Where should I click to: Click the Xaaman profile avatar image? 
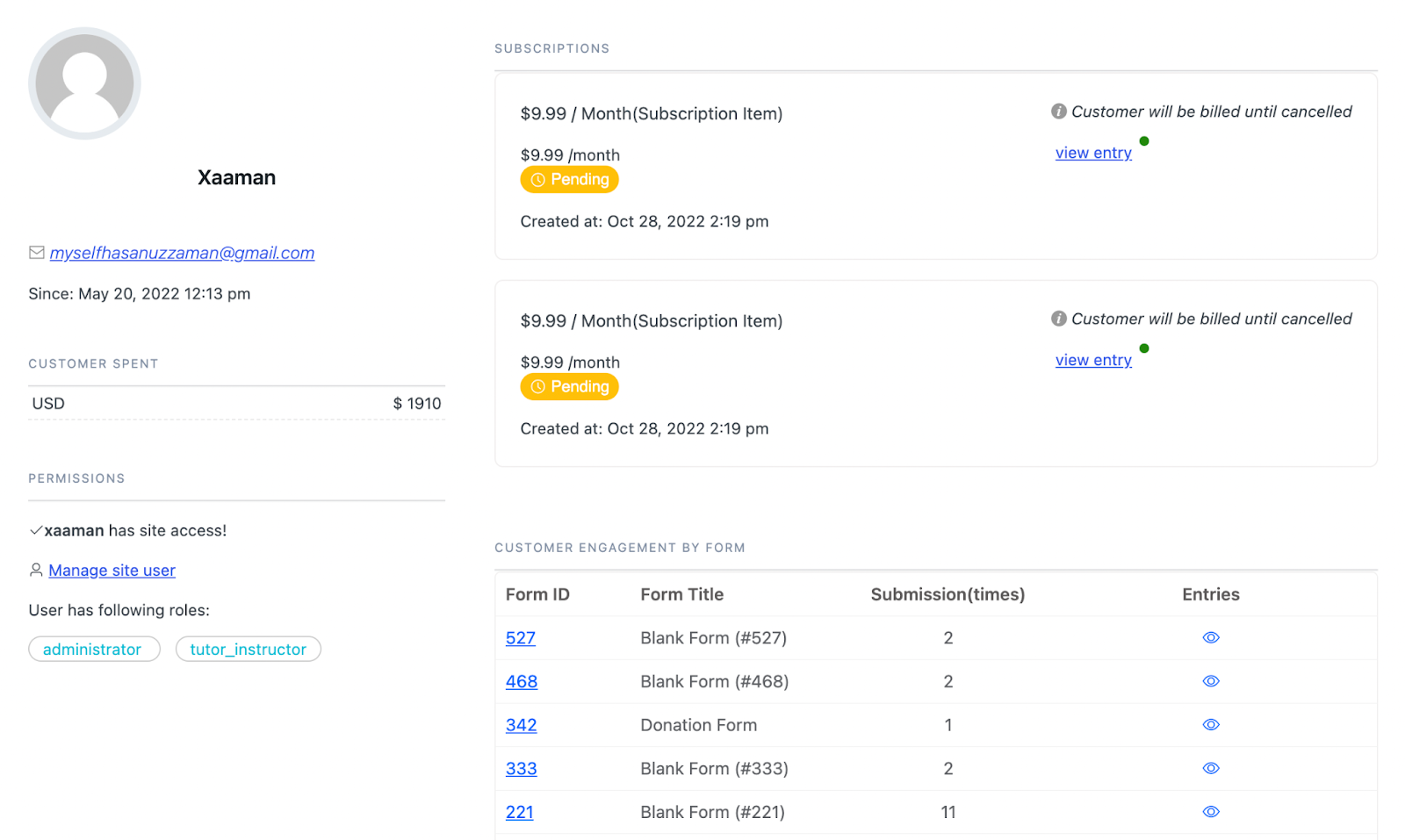click(x=84, y=83)
